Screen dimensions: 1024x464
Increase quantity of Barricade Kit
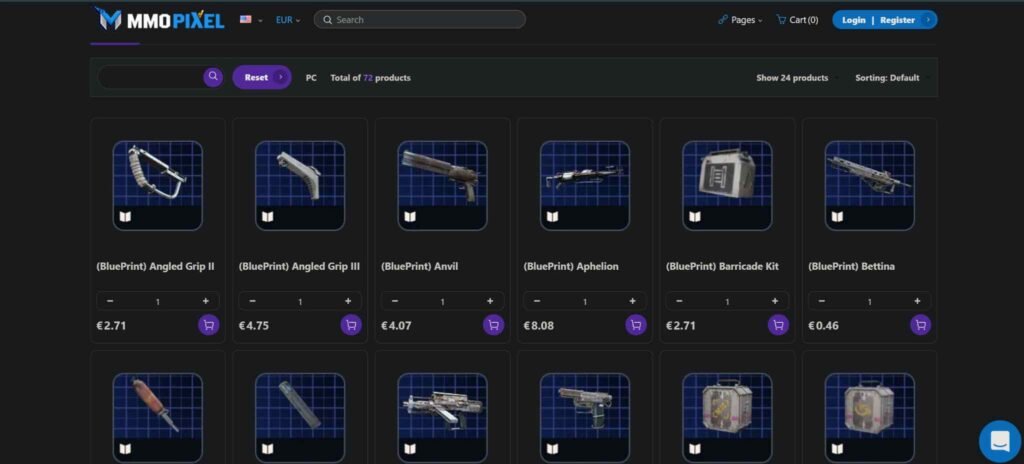[775, 301]
